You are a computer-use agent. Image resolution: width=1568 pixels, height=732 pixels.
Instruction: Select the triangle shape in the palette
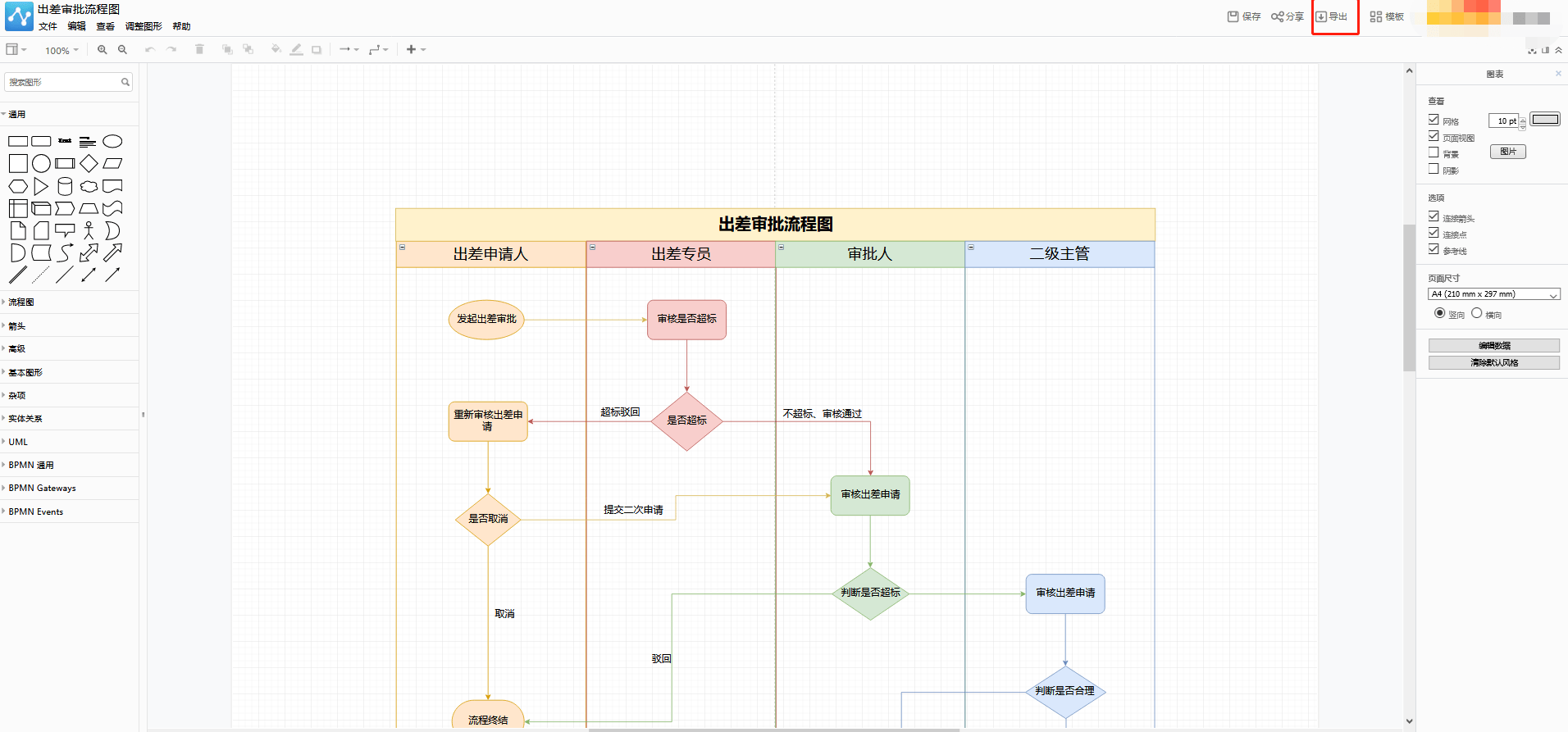tap(41, 186)
